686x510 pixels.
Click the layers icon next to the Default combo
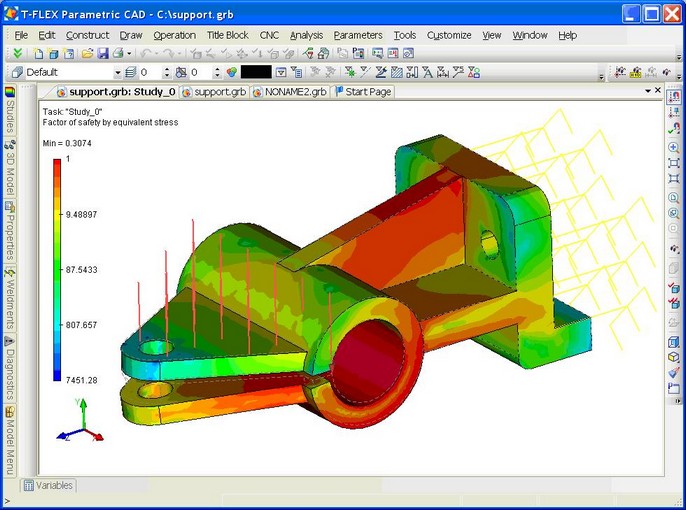point(130,72)
